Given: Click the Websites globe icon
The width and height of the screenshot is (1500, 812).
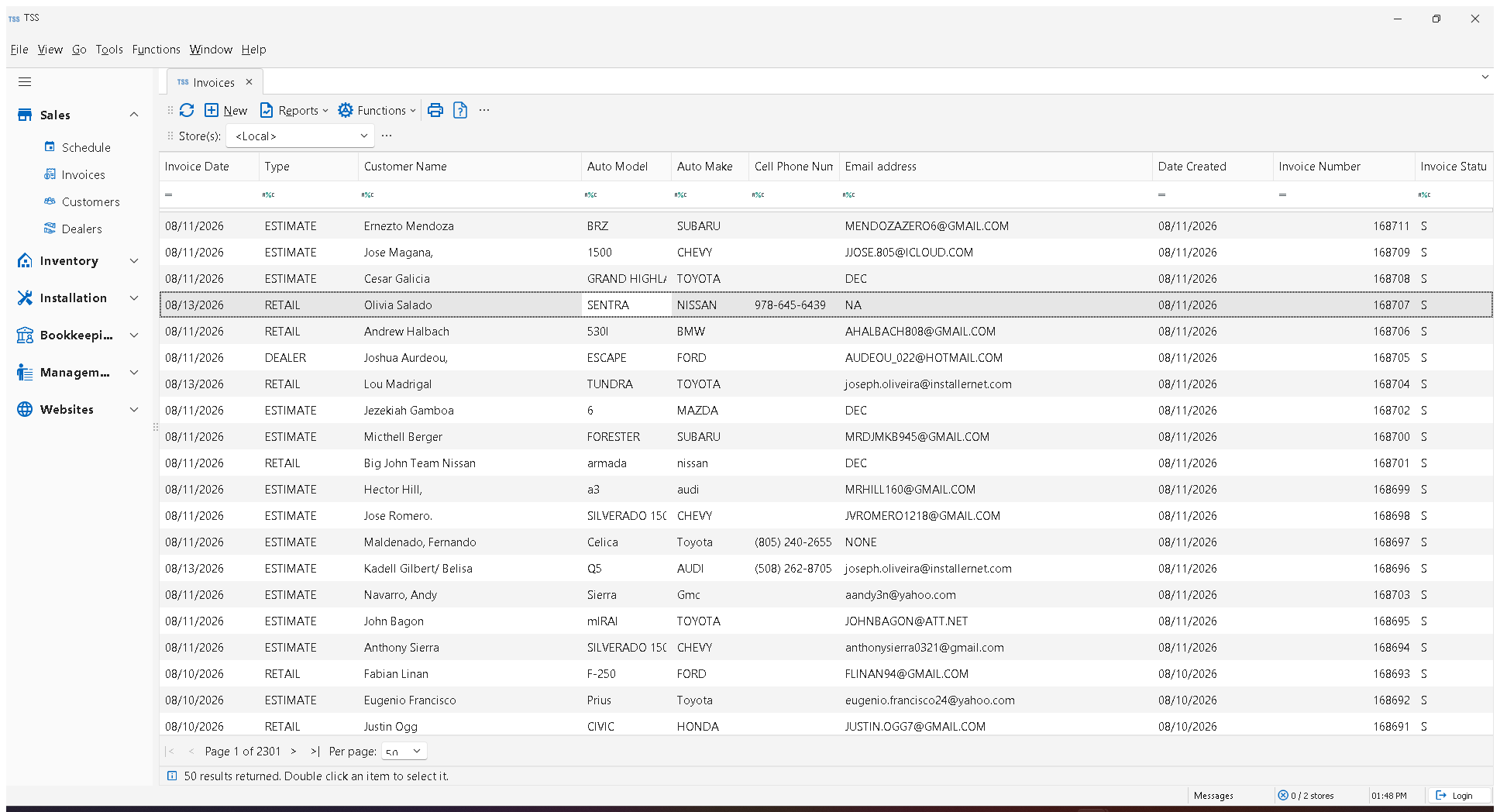Looking at the screenshot, I should tap(25, 409).
